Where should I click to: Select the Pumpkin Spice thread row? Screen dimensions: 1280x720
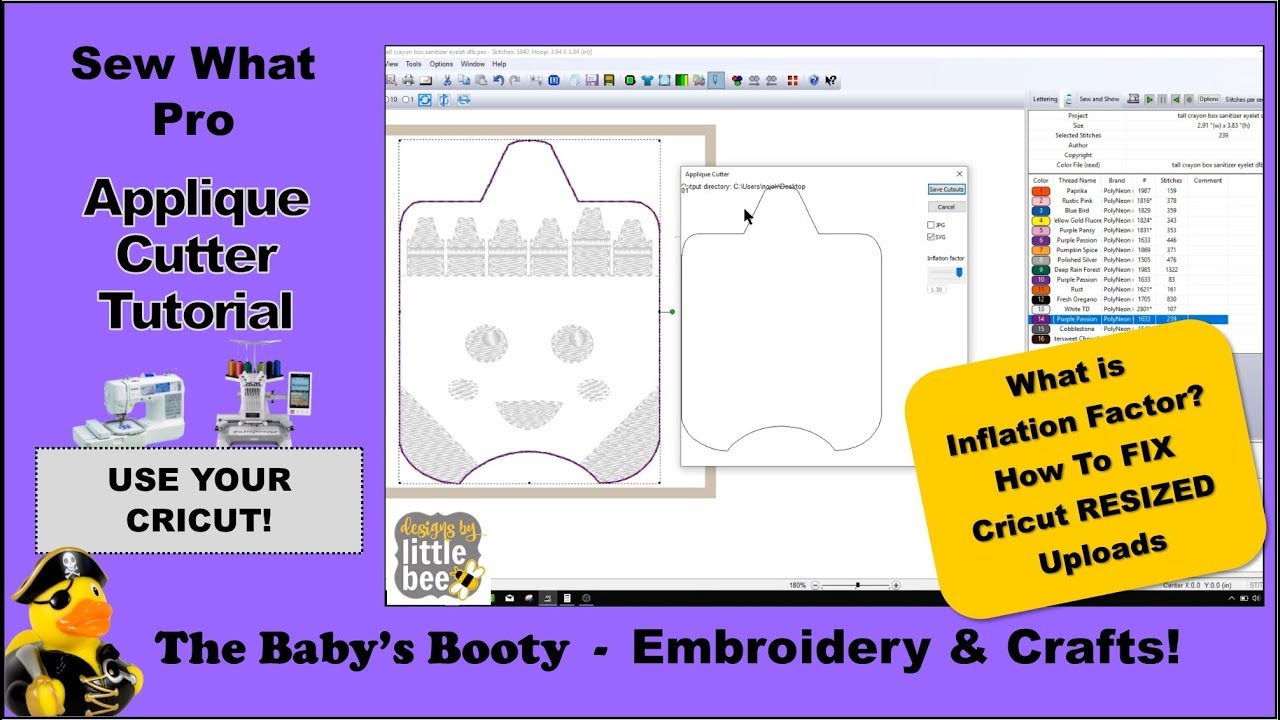click(x=1130, y=250)
